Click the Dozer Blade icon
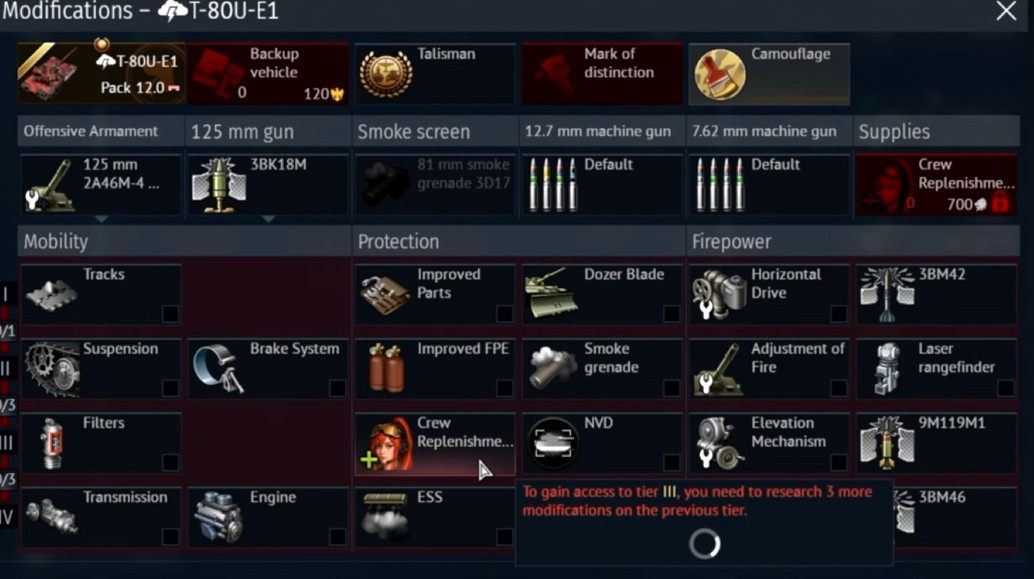The width and height of the screenshot is (1034, 579). (x=551, y=293)
